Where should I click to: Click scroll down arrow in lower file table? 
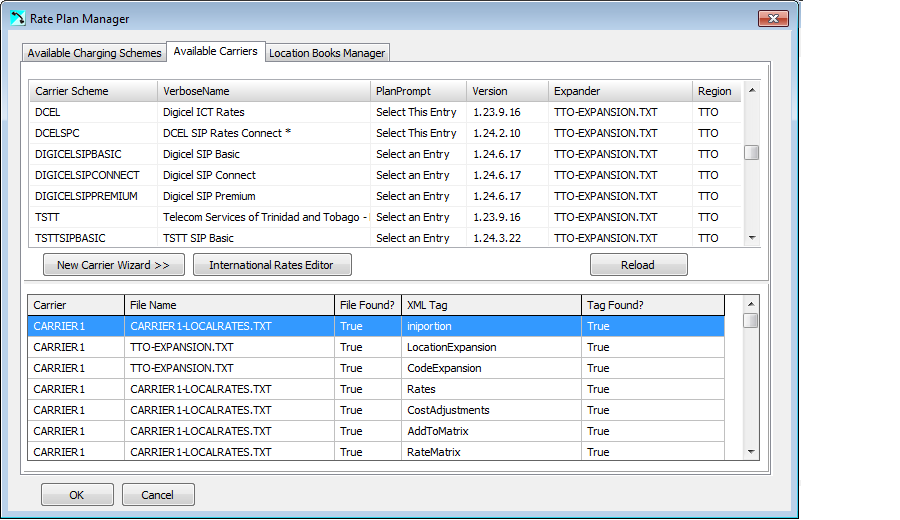tap(751, 452)
